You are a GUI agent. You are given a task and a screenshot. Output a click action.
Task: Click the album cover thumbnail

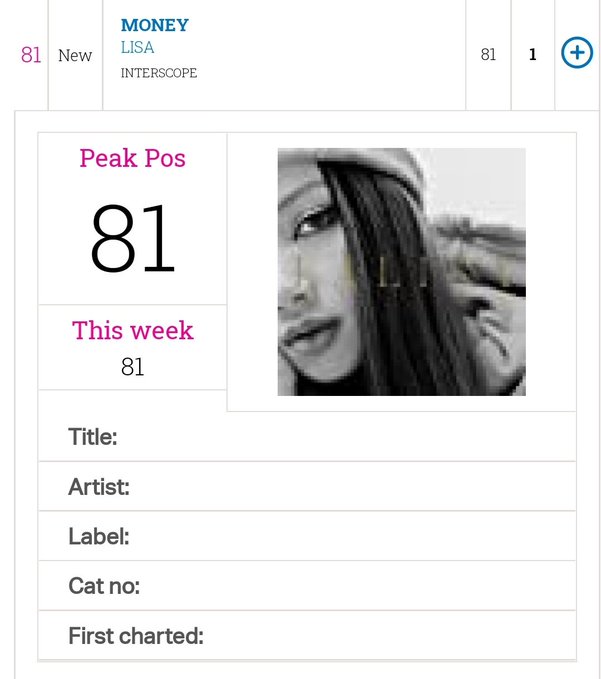point(401,272)
